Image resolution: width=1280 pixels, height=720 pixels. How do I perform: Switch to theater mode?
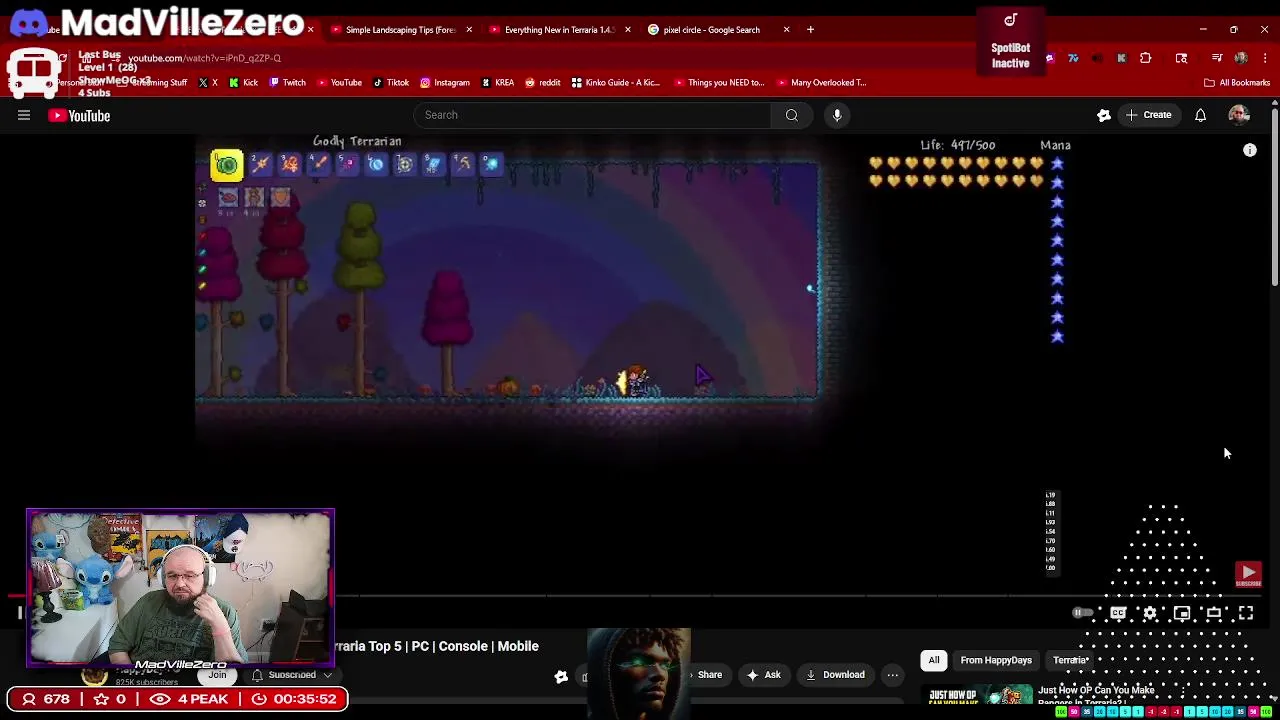[1214, 613]
